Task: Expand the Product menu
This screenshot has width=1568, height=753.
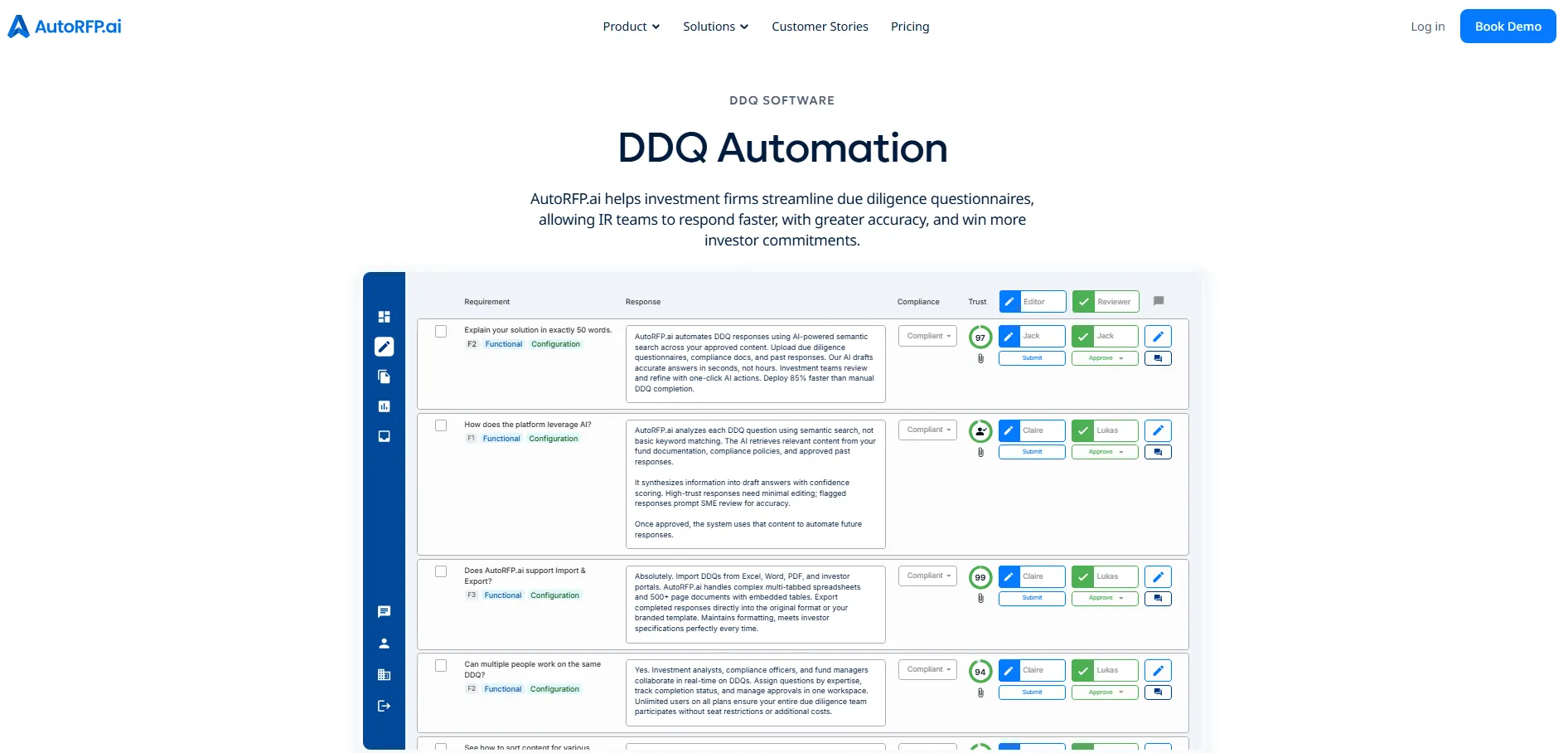Action: pyautogui.click(x=632, y=27)
